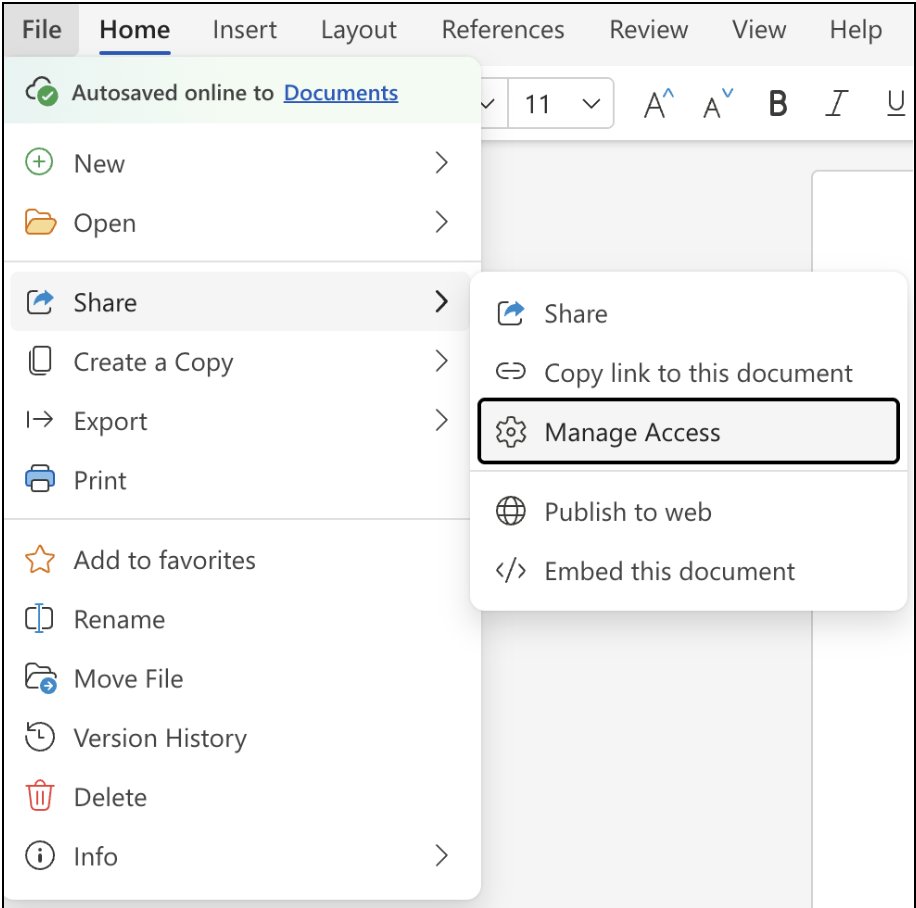The width and height of the screenshot is (916, 908).
Task: Toggle italic formatting
Action: point(836,104)
